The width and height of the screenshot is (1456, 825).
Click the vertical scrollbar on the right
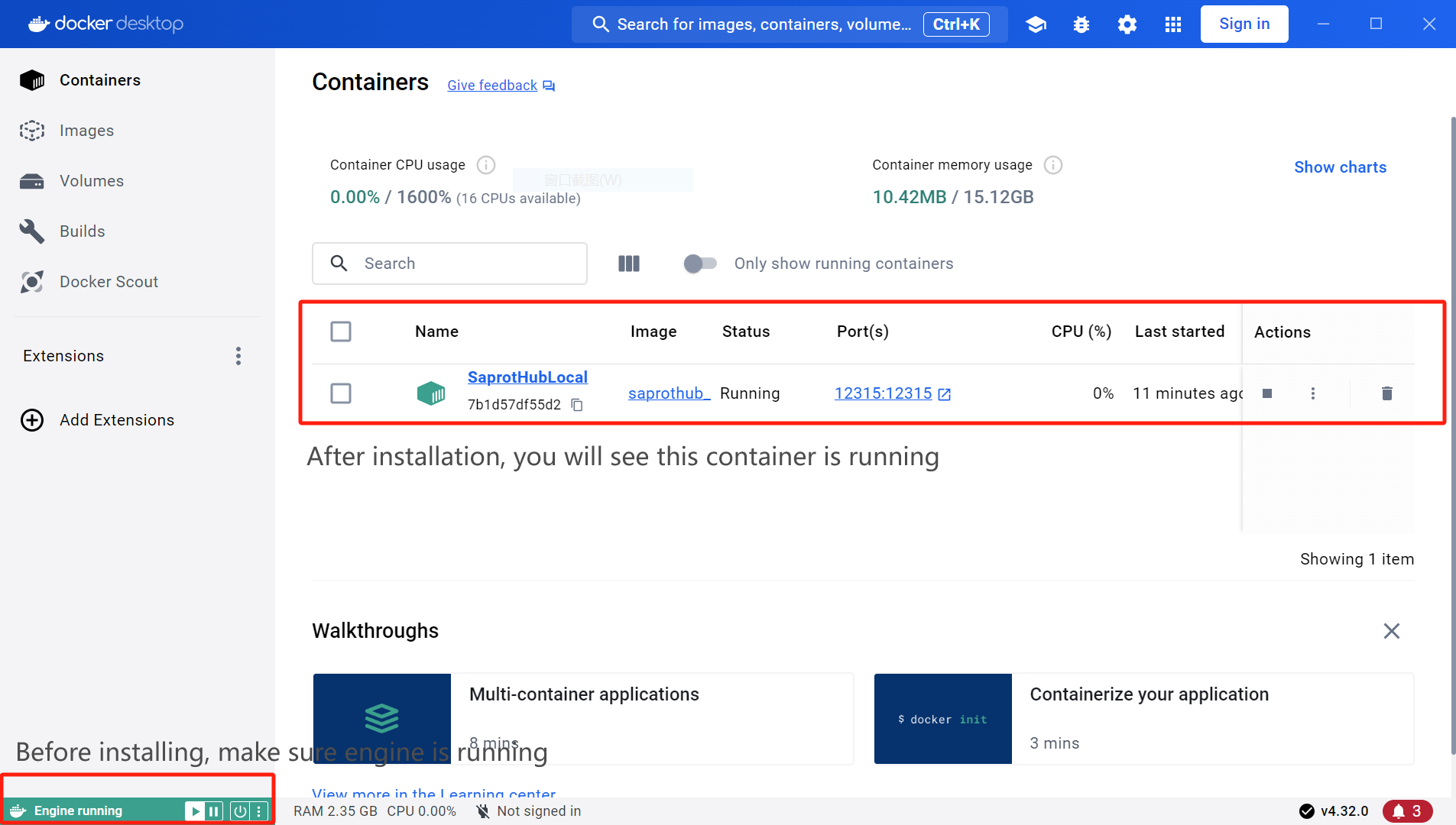pyautogui.click(x=1452, y=435)
